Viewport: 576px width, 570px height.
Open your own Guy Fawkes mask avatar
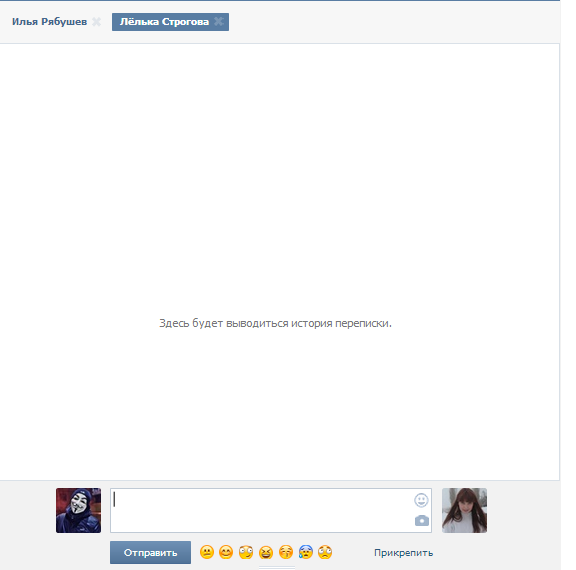[x=78, y=510]
